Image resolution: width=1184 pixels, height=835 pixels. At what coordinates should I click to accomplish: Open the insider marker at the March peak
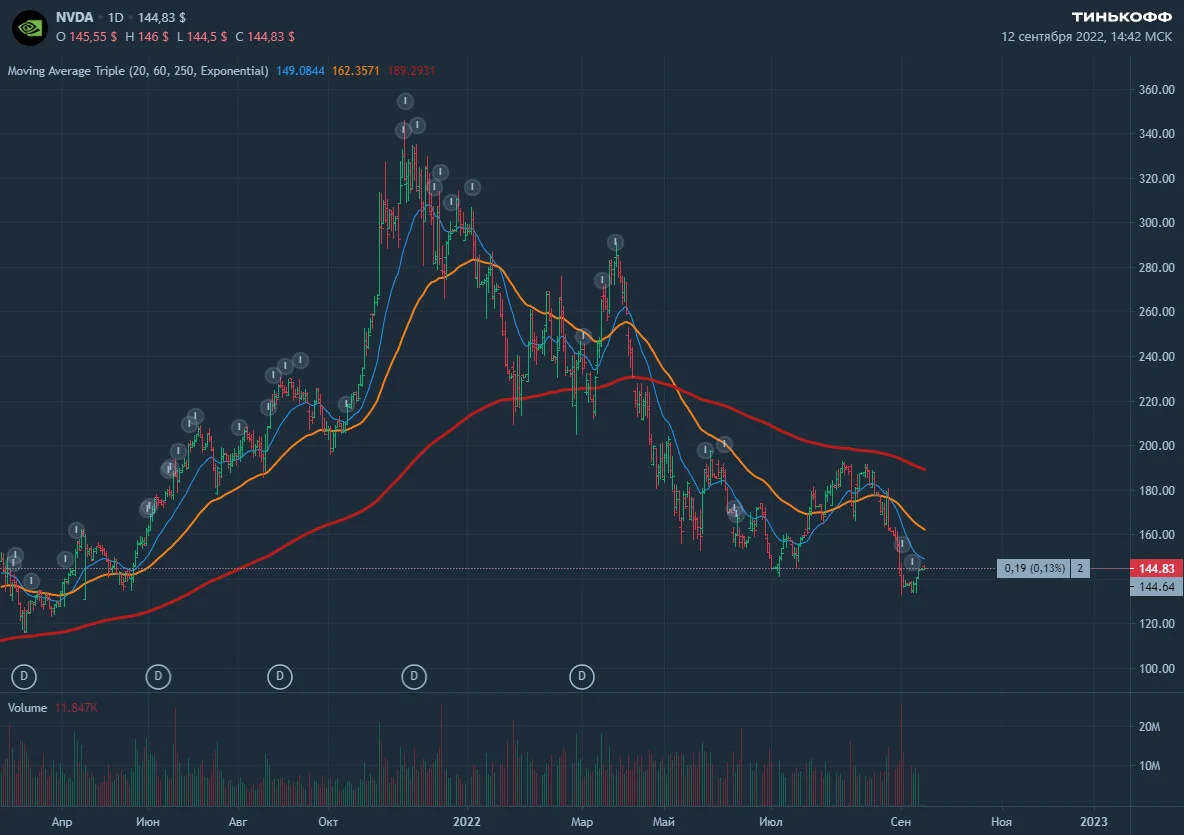(615, 243)
